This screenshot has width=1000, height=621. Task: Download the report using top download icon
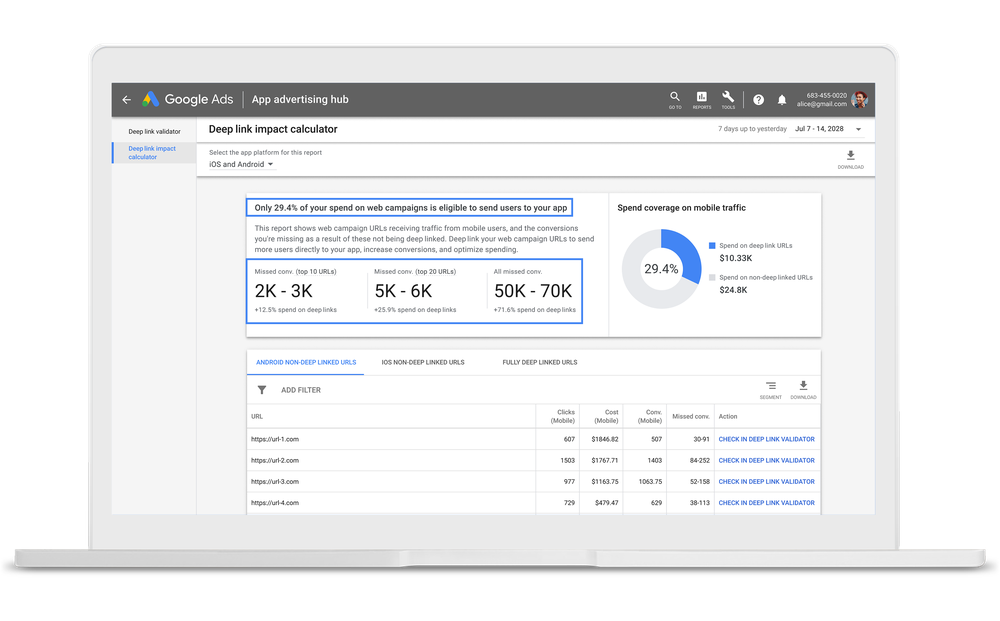point(851,157)
